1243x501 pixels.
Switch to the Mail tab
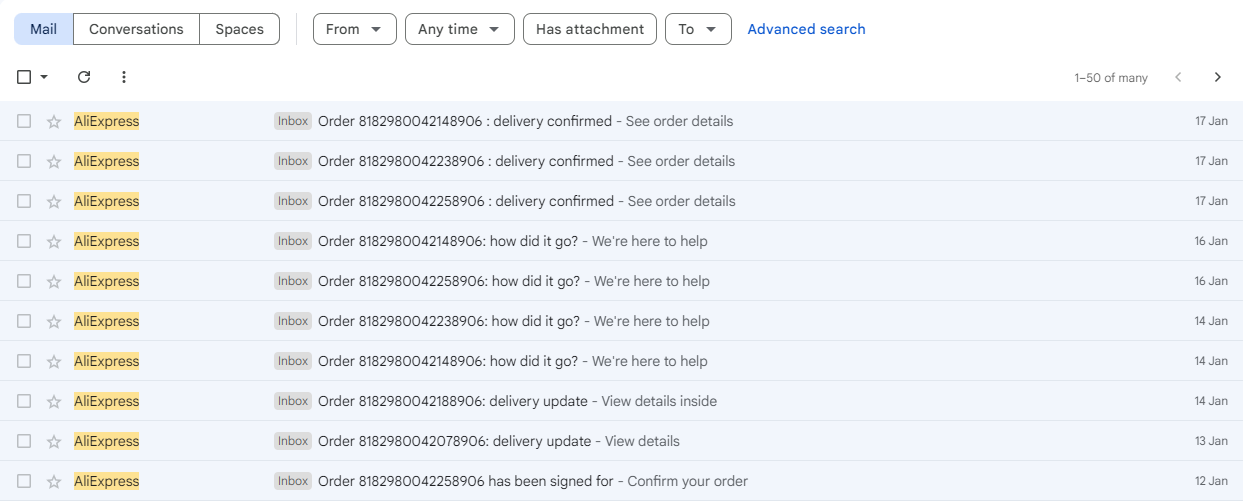(43, 29)
